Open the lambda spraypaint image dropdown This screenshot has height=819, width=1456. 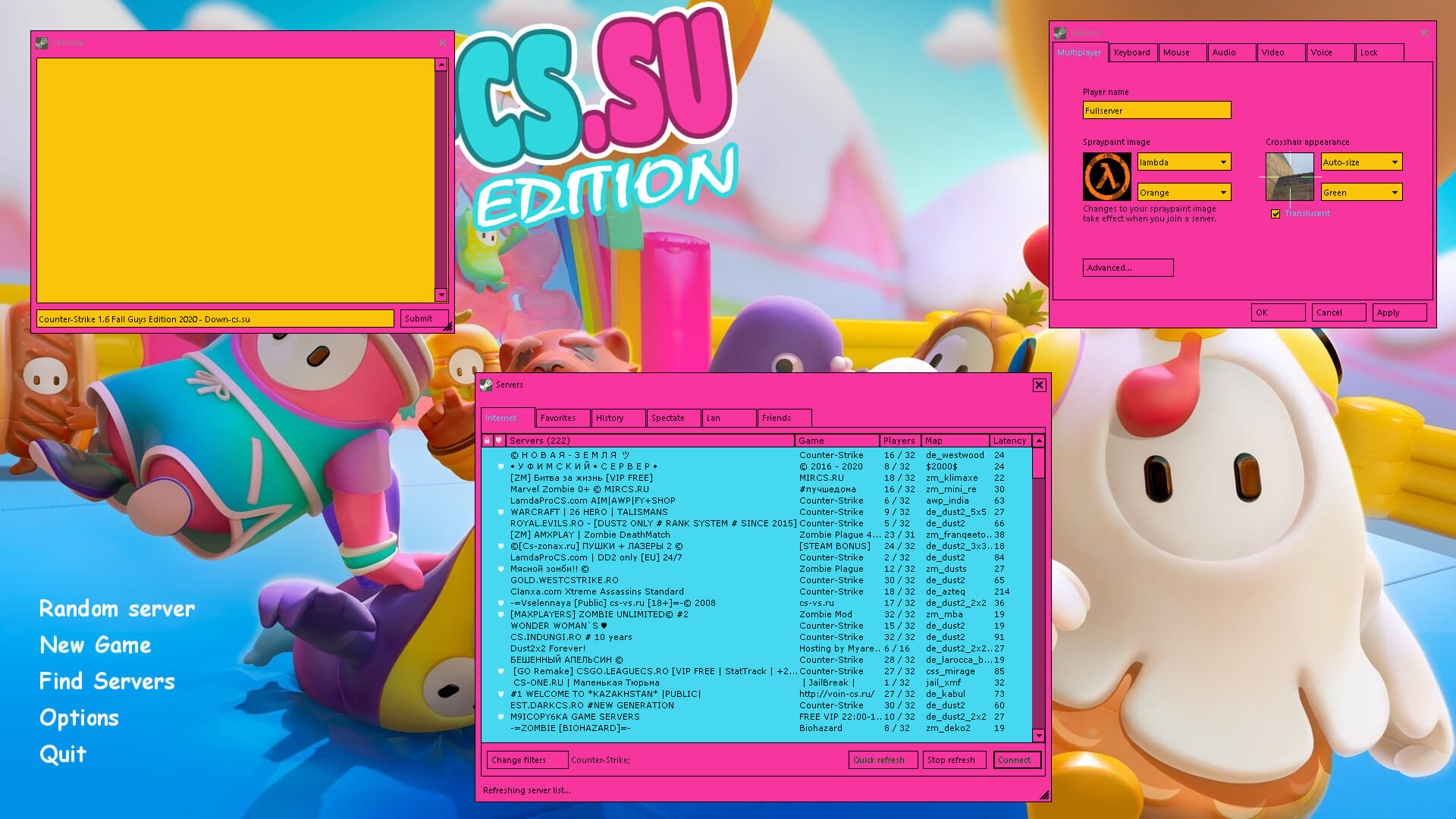tap(1184, 162)
